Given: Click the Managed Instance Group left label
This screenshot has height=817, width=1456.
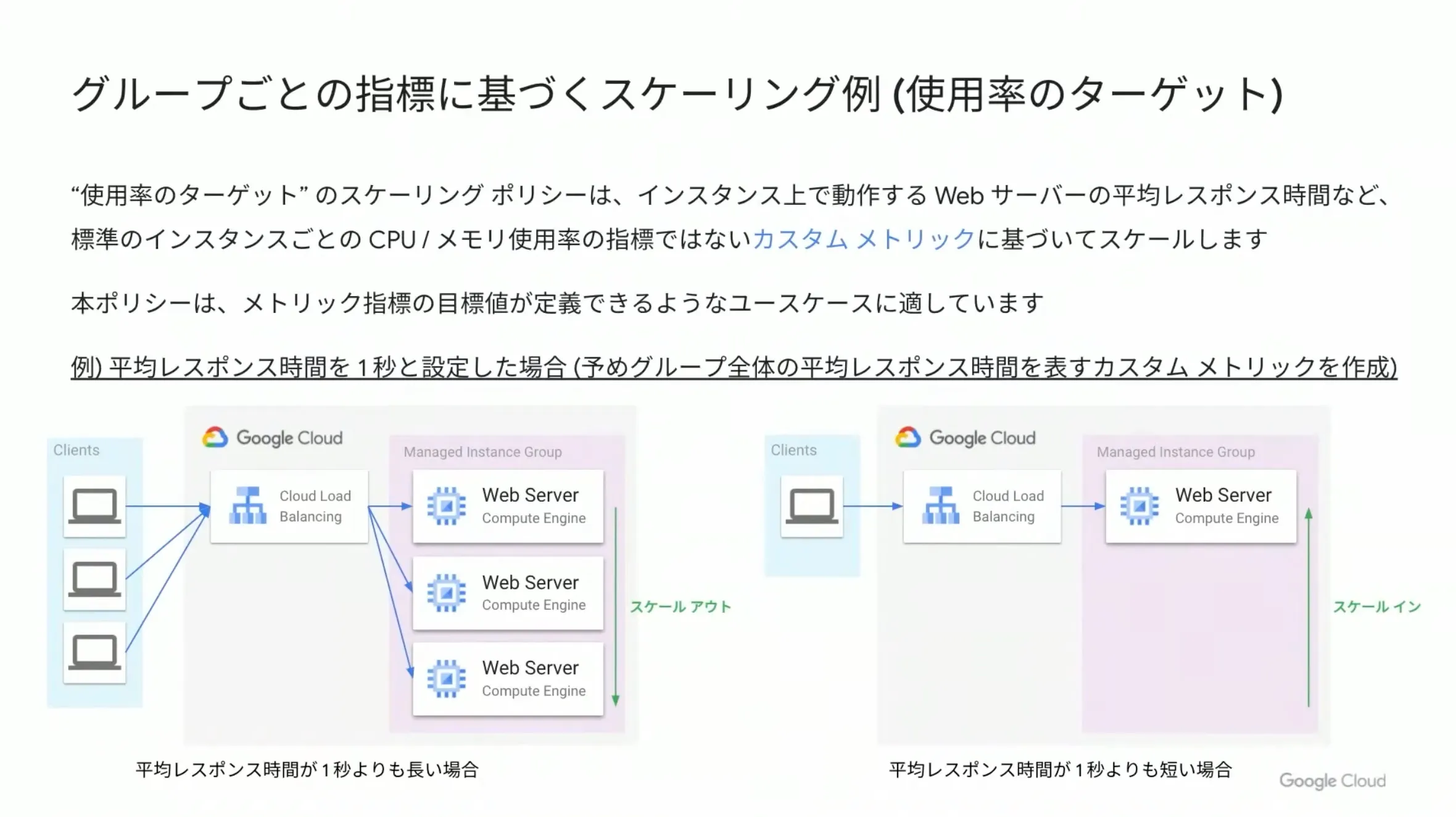Looking at the screenshot, I should (x=483, y=451).
